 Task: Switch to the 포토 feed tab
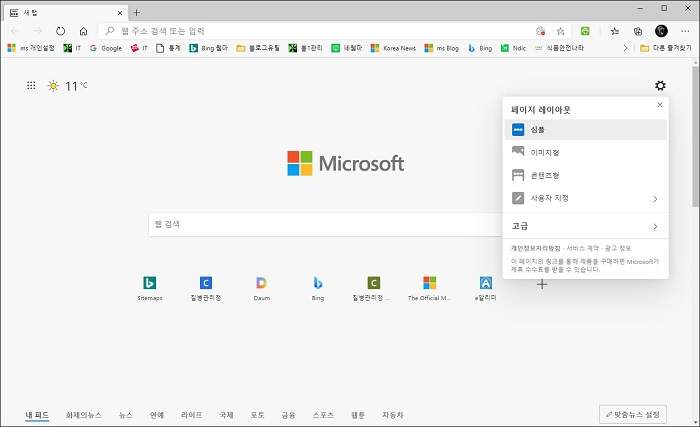tap(258, 415)
